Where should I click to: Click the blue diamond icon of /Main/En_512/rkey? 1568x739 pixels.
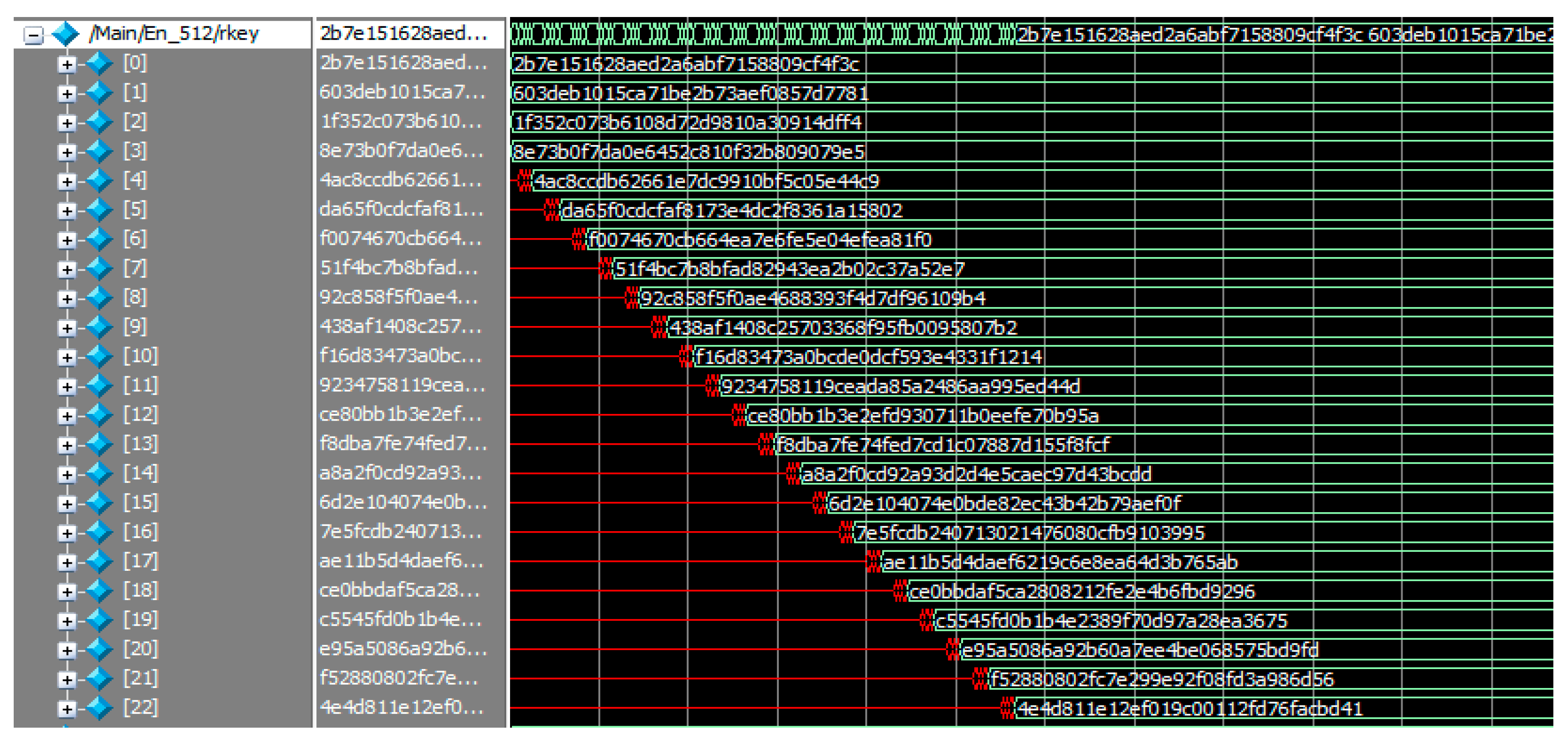[66, 34]
